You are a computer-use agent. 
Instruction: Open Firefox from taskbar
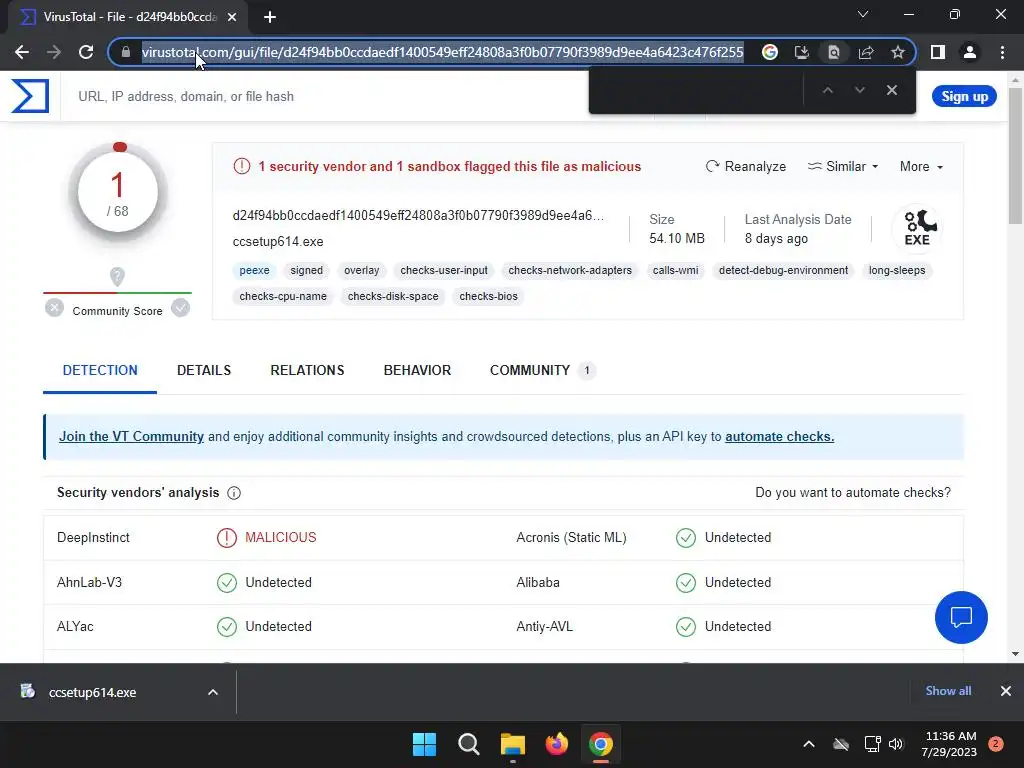tap(556, 744)
